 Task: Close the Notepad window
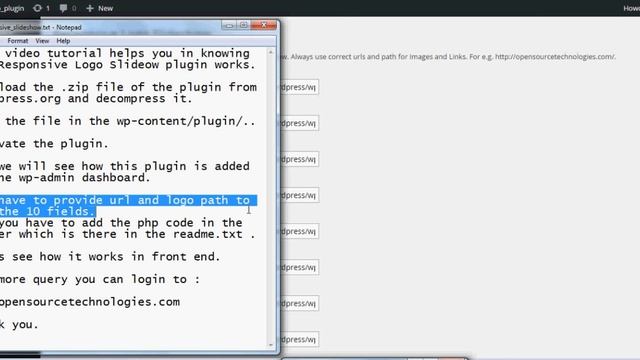click(264, 25)
